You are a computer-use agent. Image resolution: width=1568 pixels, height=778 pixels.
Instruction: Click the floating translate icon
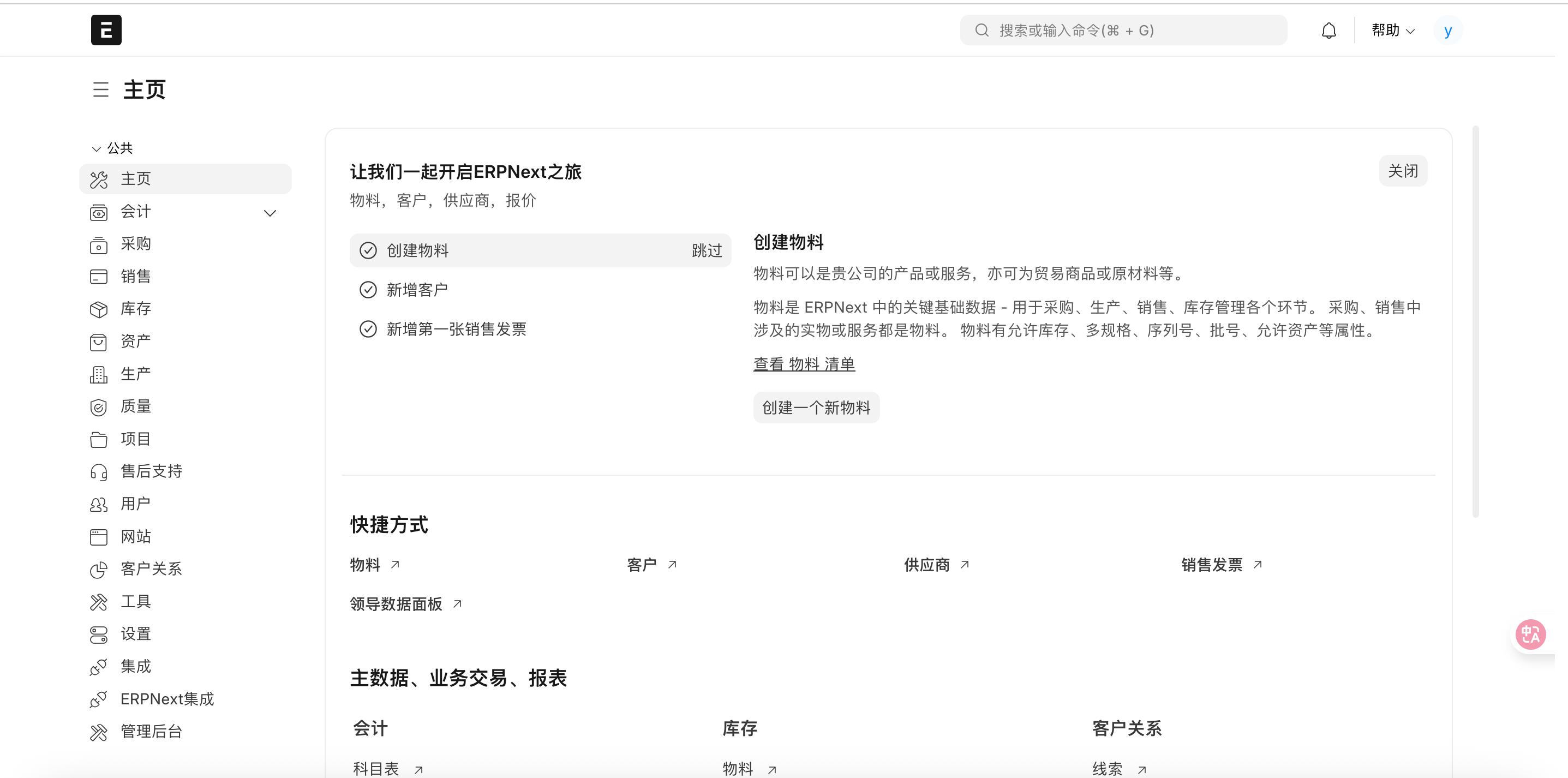(x=1530, y=635)
